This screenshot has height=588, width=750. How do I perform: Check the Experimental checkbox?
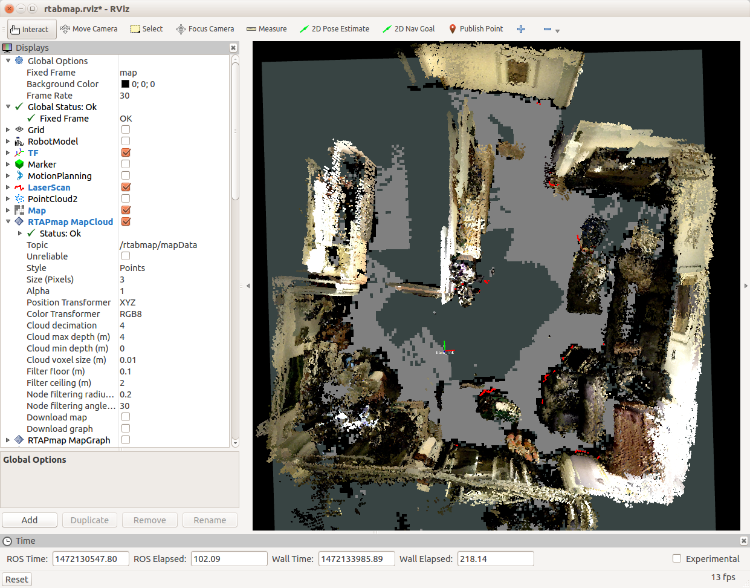pyautogui.click(x=677, y=559)
